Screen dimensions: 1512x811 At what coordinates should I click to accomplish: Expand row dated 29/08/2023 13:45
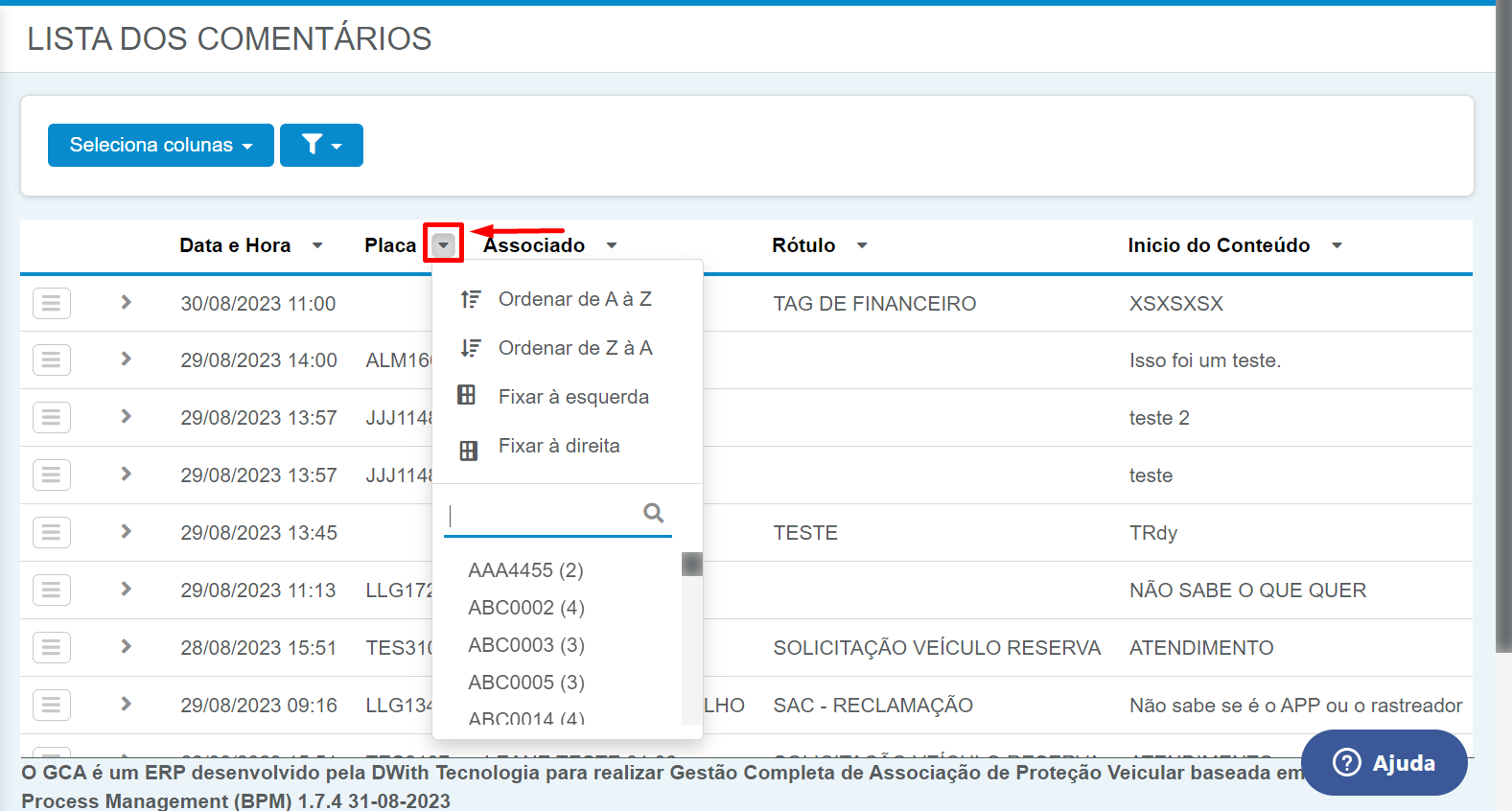click(x=126, y=531)
